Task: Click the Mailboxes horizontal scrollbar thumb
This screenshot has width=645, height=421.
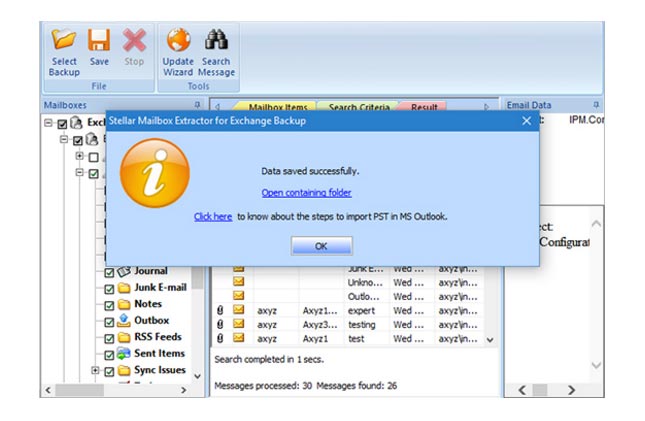Action: tap(80, 390)
